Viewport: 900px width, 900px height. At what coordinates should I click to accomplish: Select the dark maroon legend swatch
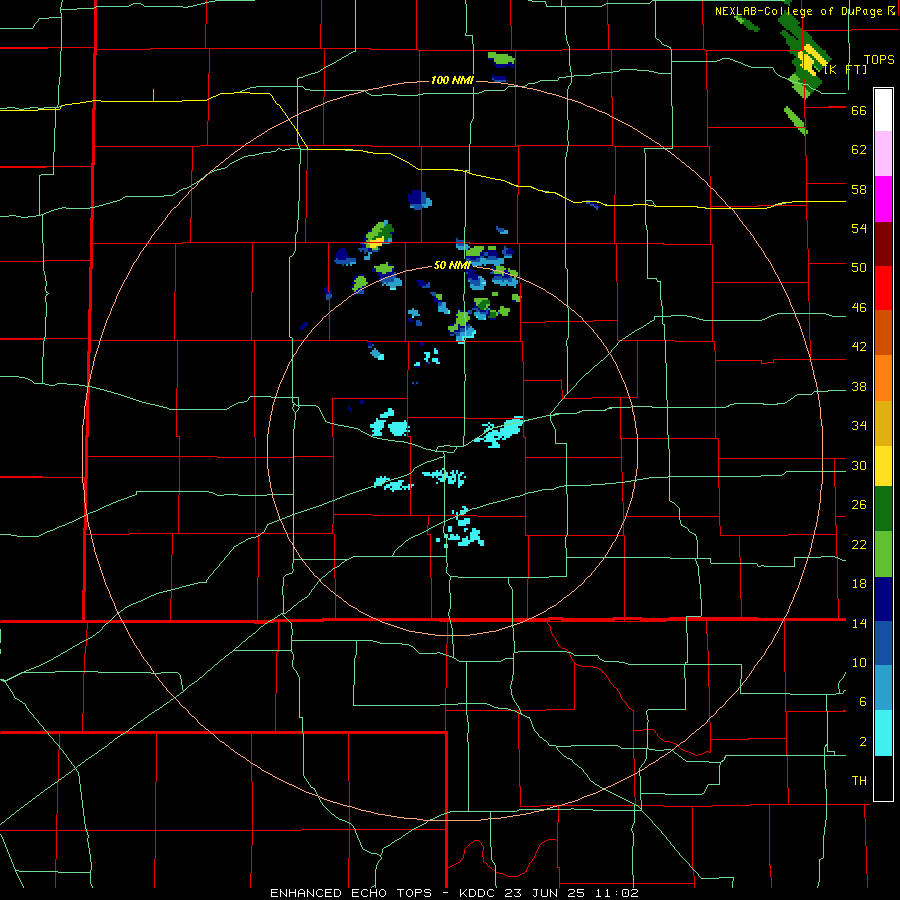coord(883,244)
